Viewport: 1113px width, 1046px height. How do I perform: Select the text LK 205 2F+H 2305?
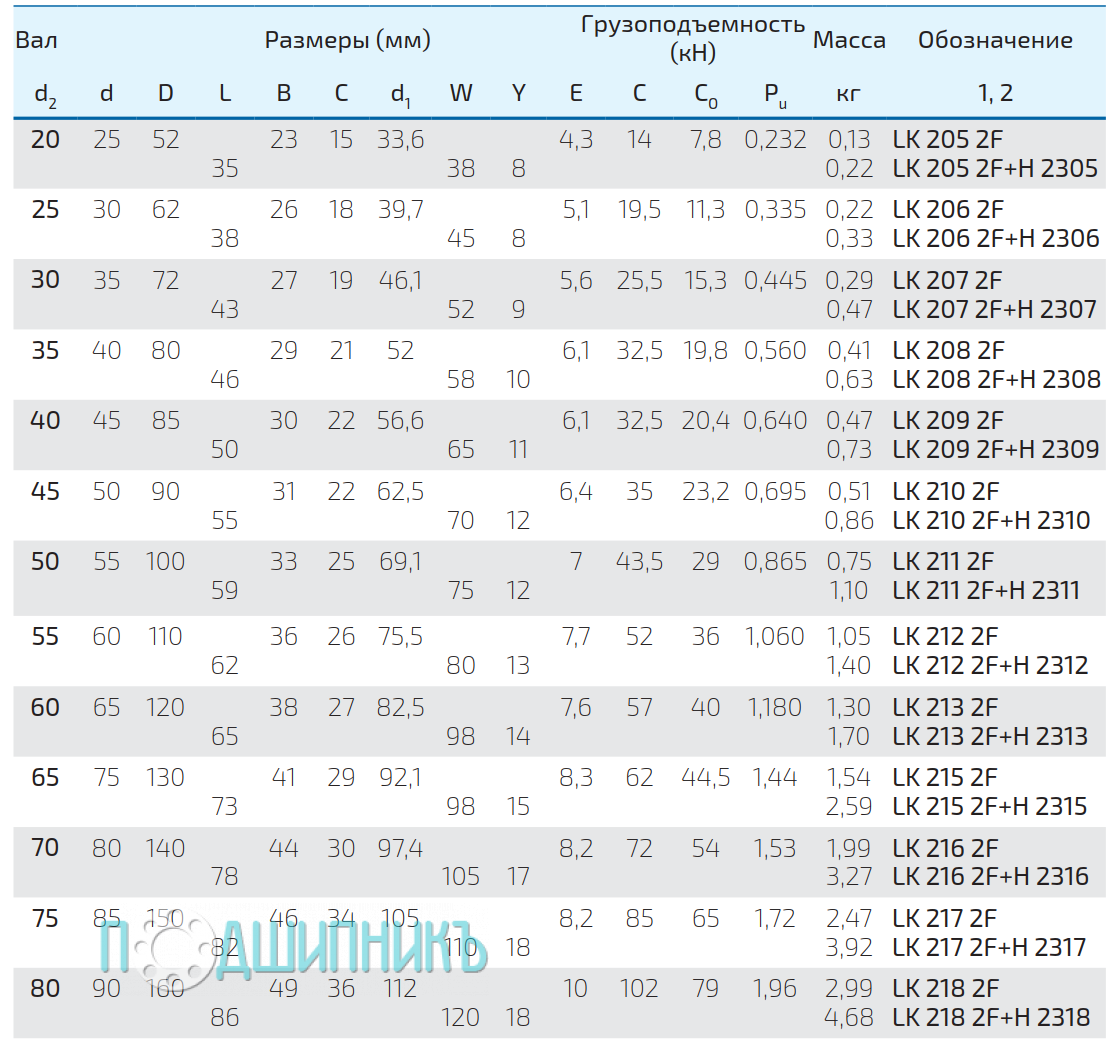(995, 168)
